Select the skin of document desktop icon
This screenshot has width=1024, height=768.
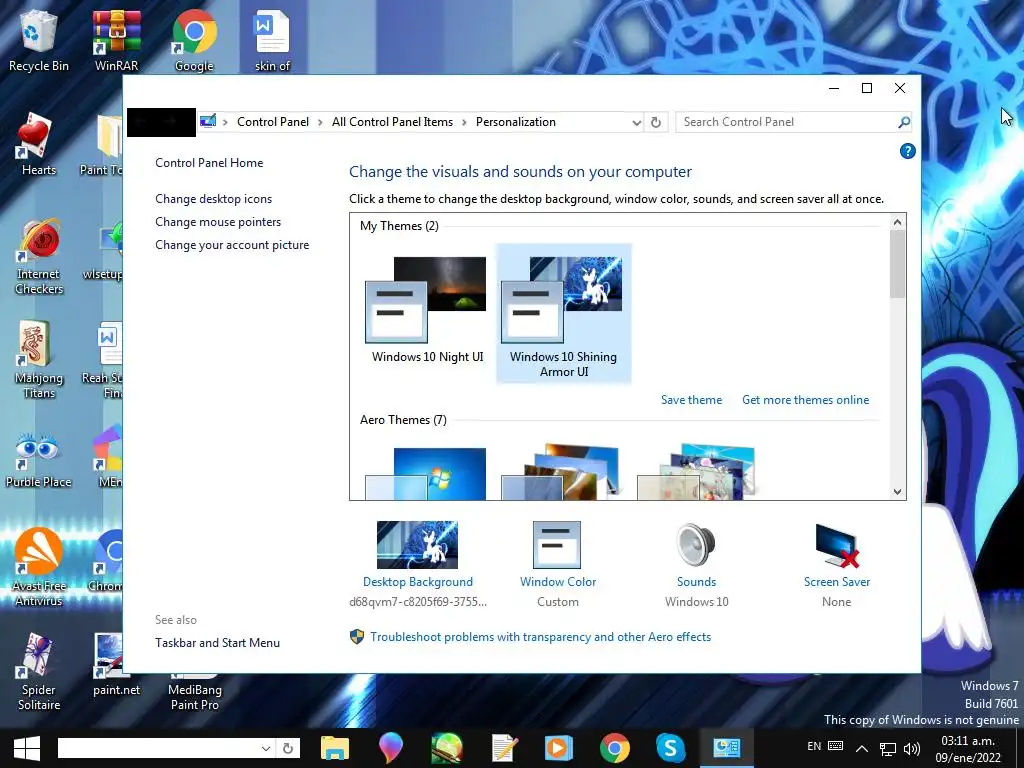pyautogui.click(x=272, y=40)
